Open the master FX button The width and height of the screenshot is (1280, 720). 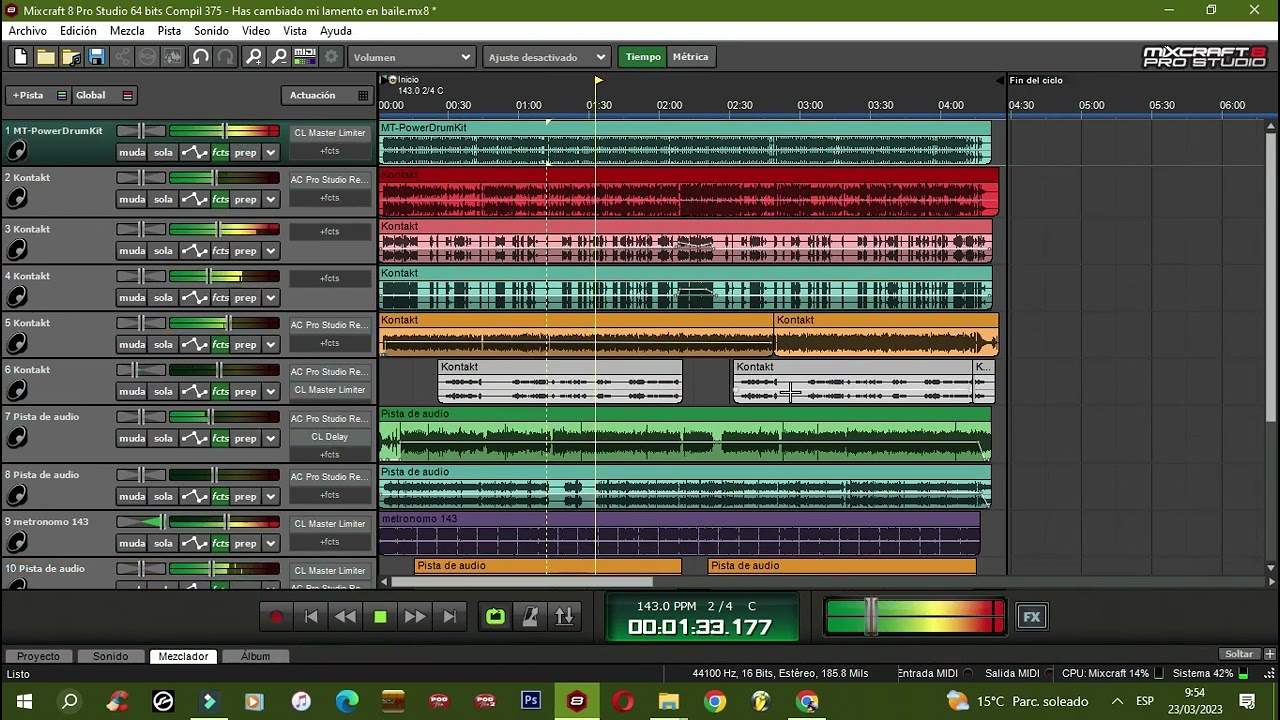1032,617
